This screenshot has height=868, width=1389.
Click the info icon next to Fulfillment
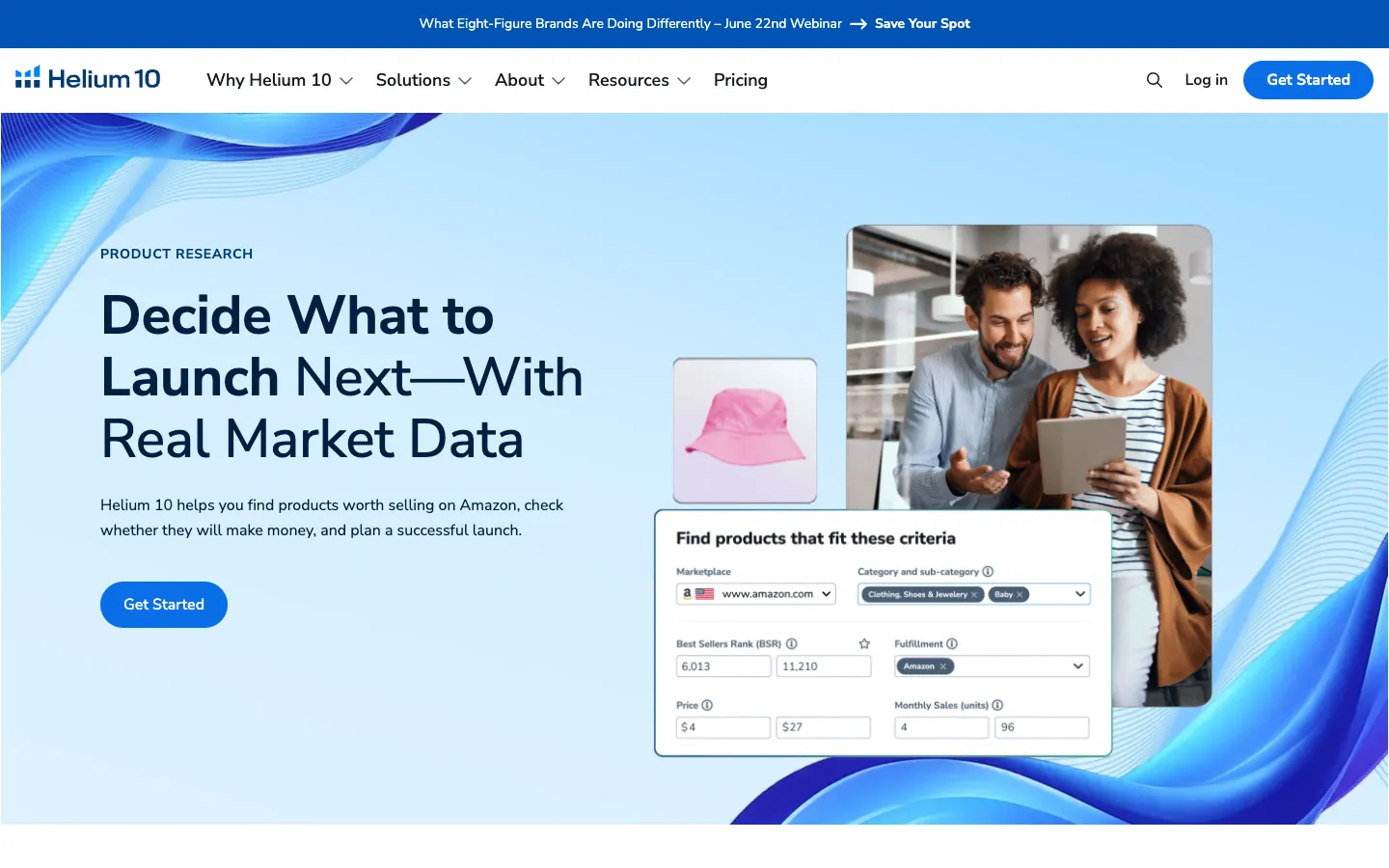pyautogui.click(x=952, y=643)
